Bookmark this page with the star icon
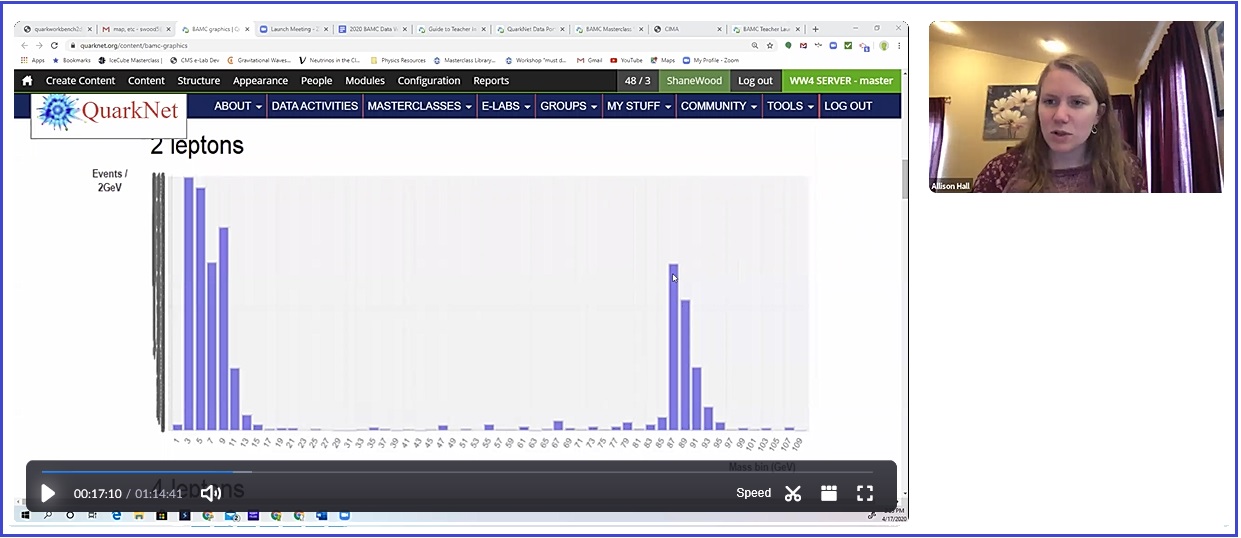The image size is (1241, 538). 770,46
